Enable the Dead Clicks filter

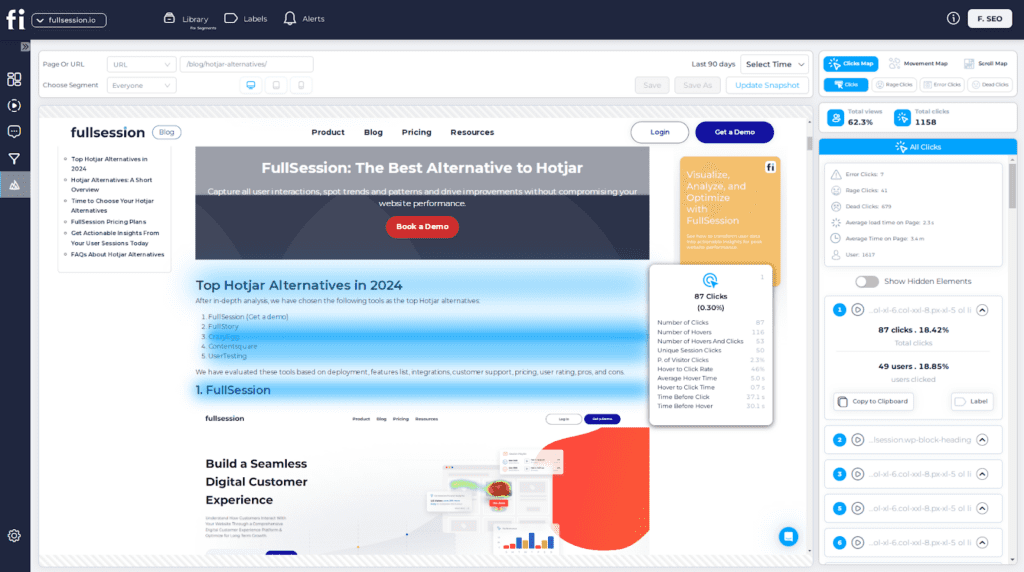[x=989, y=85]
